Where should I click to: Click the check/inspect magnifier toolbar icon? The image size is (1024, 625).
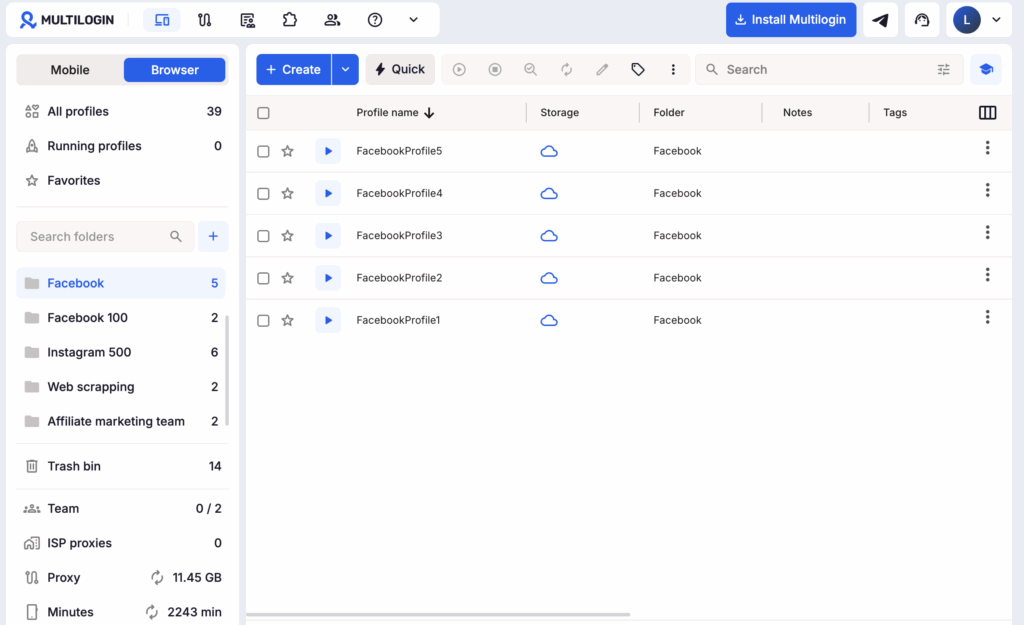(x=530, y=69)
